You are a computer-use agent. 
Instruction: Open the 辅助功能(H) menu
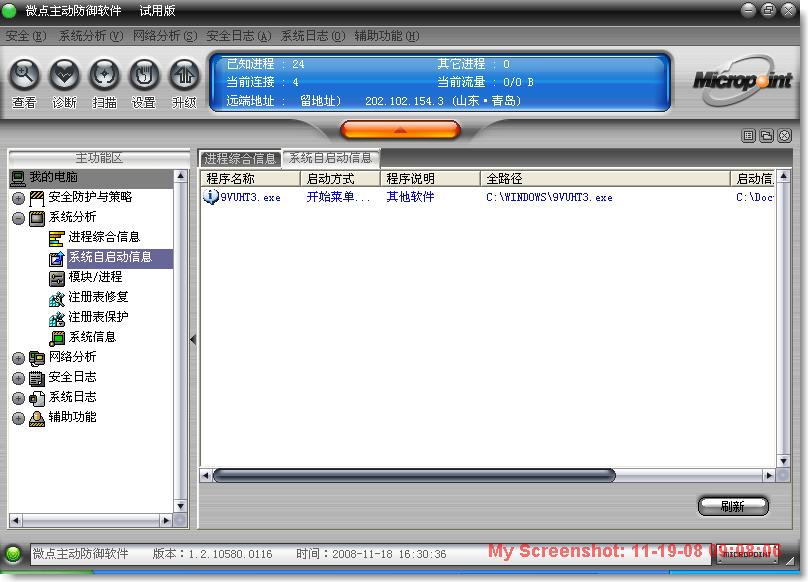coord(387,36)
